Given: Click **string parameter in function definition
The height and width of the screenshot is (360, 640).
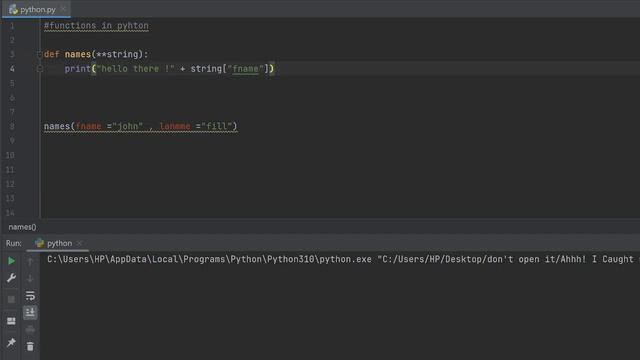Looking at the screenshot, I should [117, 54].
